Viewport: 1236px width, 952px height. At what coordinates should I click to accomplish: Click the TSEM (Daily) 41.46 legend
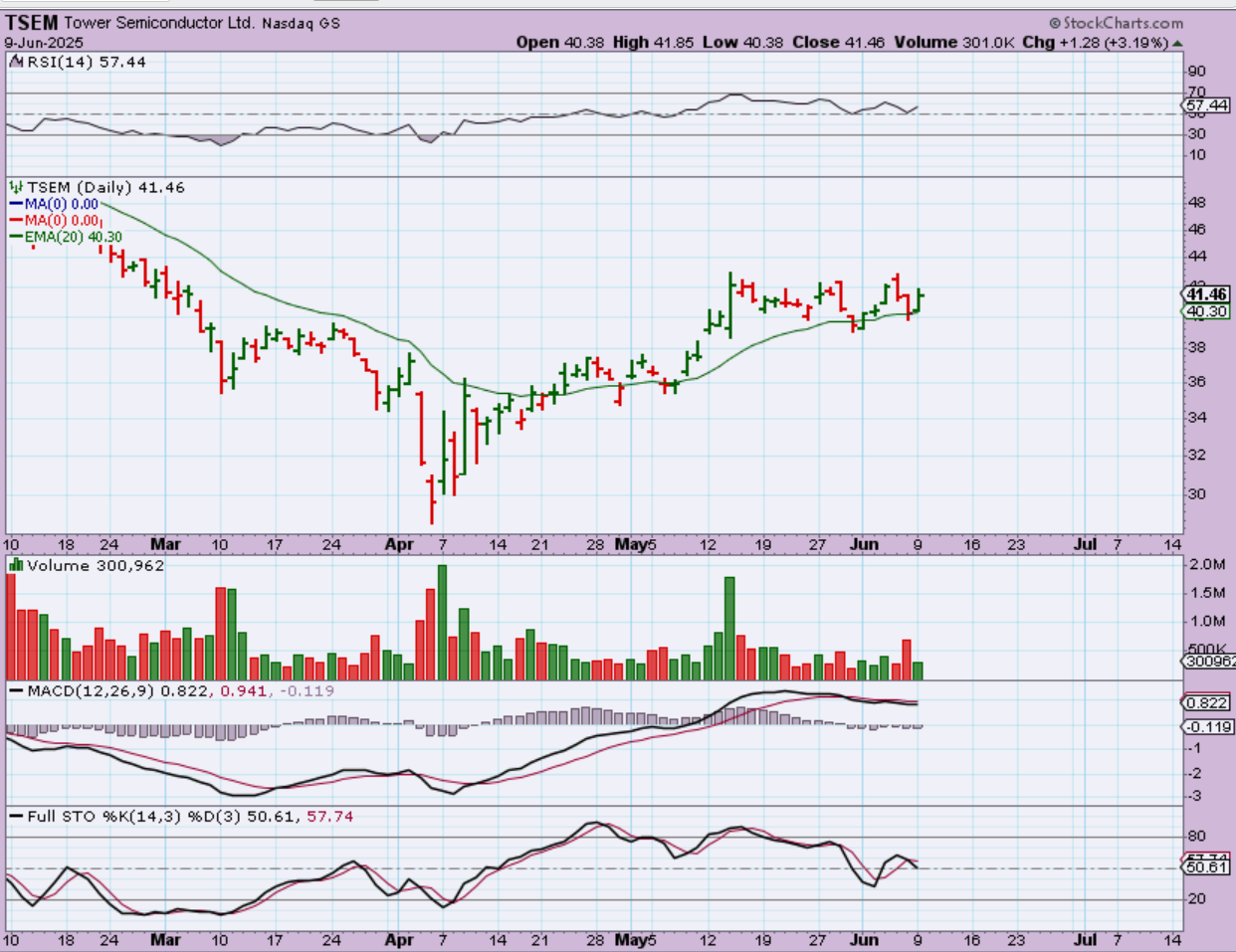(x=105, y=187)
